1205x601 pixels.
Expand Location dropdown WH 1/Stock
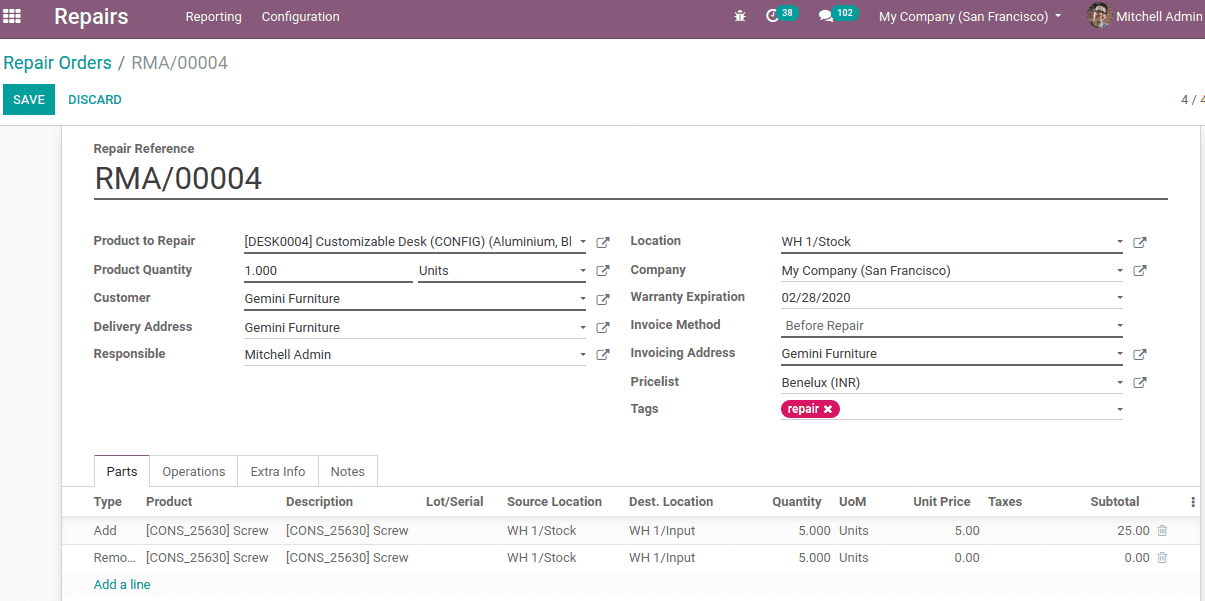pos(1120,242)
